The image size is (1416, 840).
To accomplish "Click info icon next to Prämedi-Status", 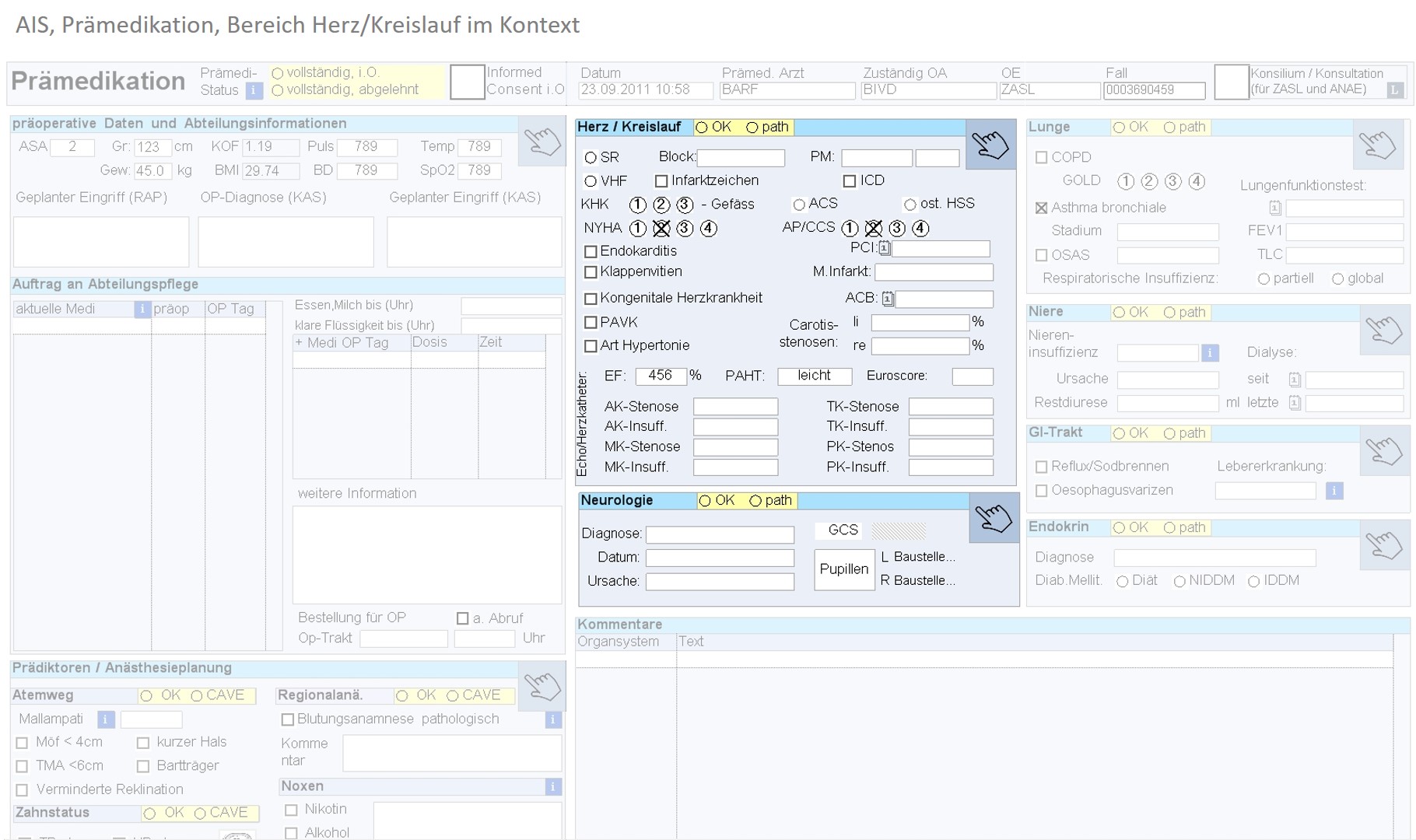I will click(x=254, y=90).
